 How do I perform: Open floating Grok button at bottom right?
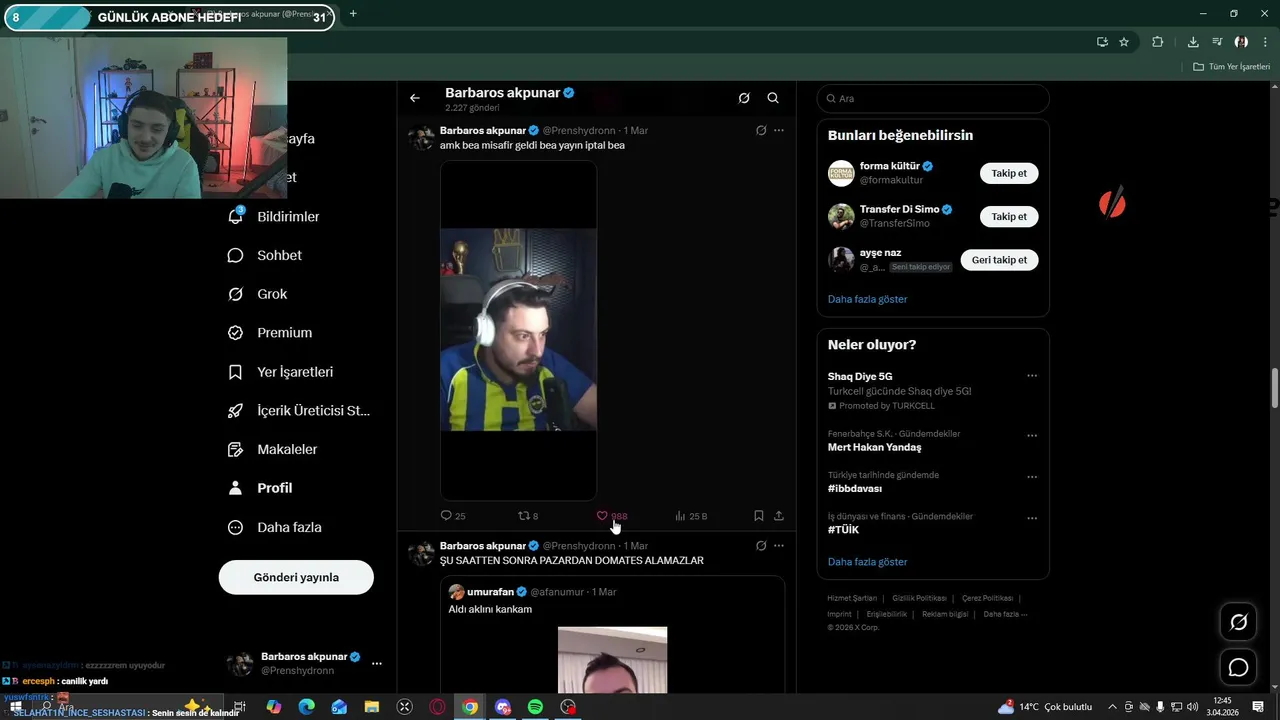[x=1238, y=622]
